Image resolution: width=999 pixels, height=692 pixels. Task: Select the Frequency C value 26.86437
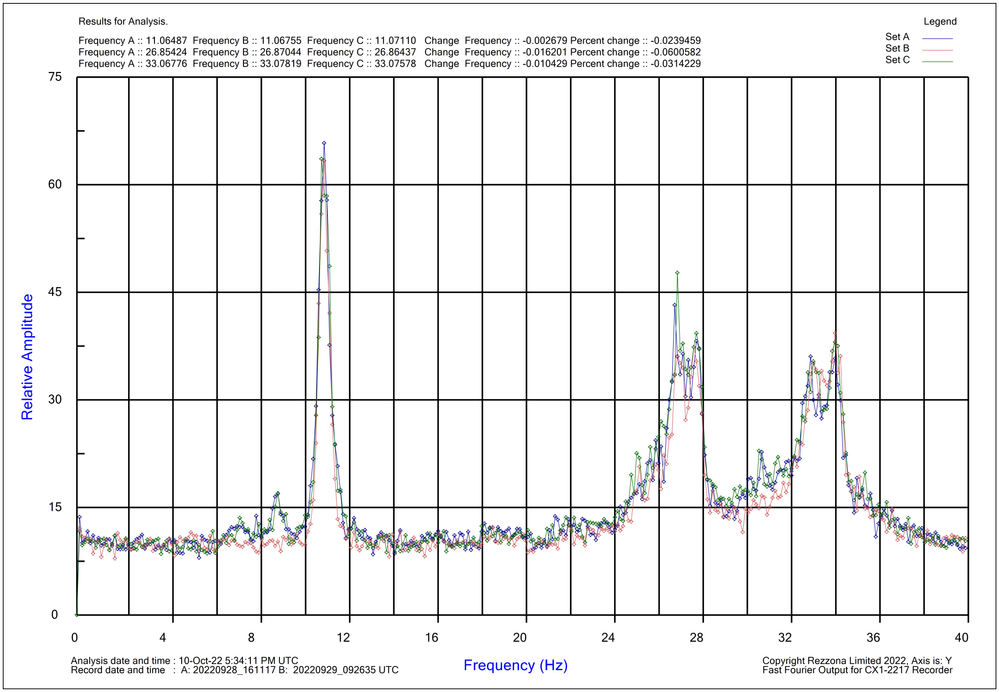396,52
